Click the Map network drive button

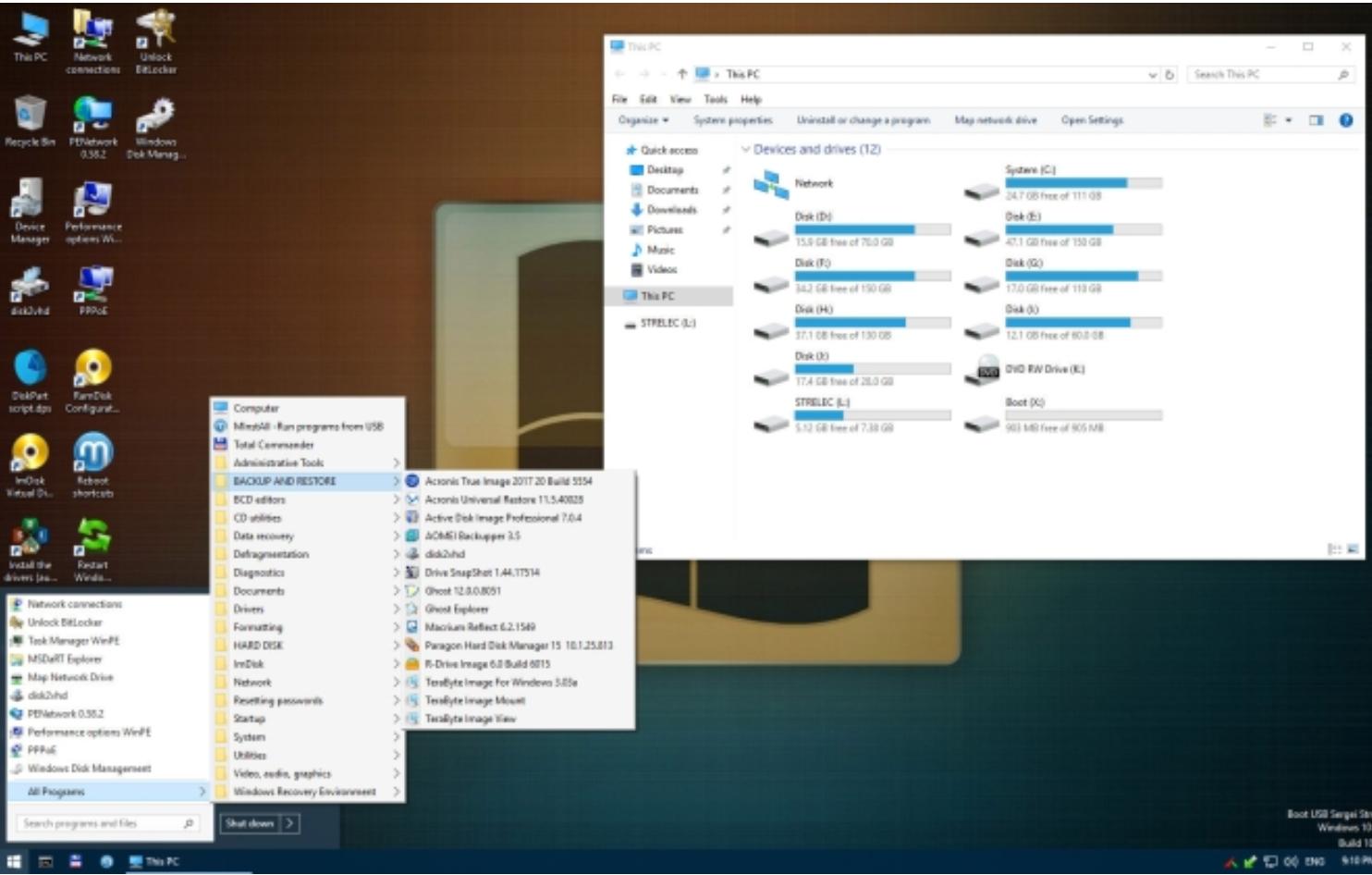995,120
